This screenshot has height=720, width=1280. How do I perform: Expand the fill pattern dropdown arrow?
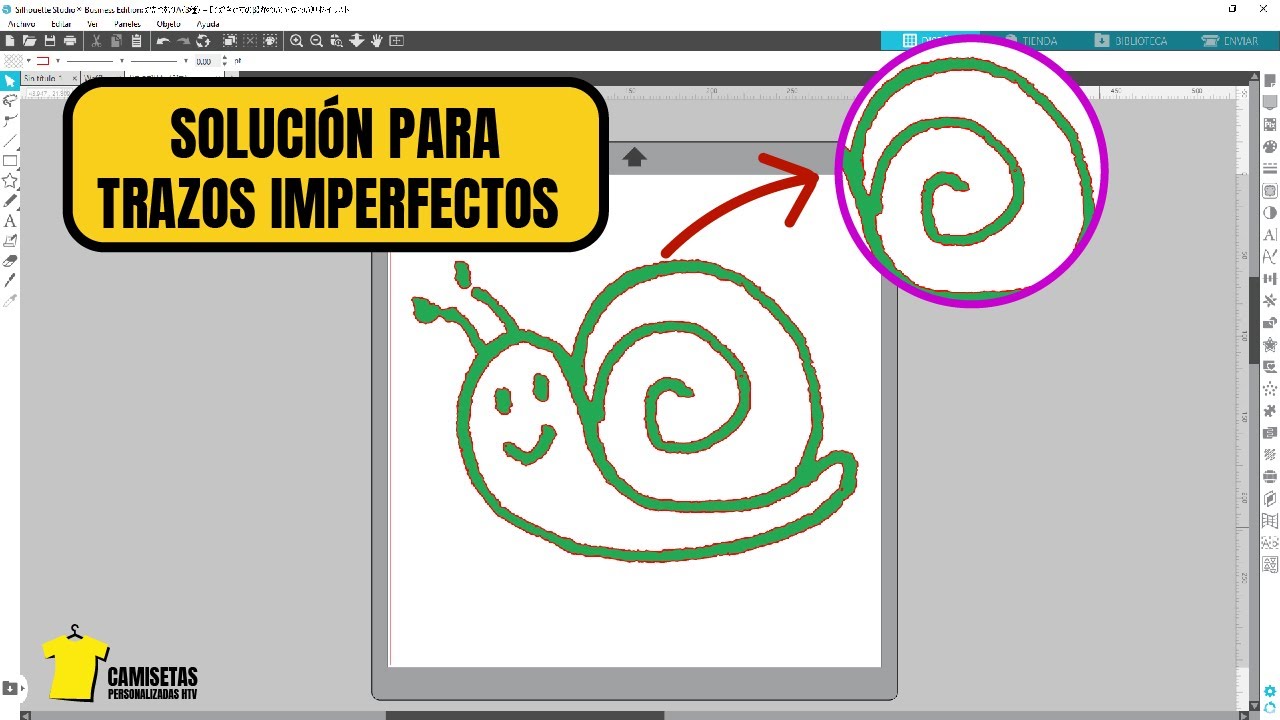(29, 61)
